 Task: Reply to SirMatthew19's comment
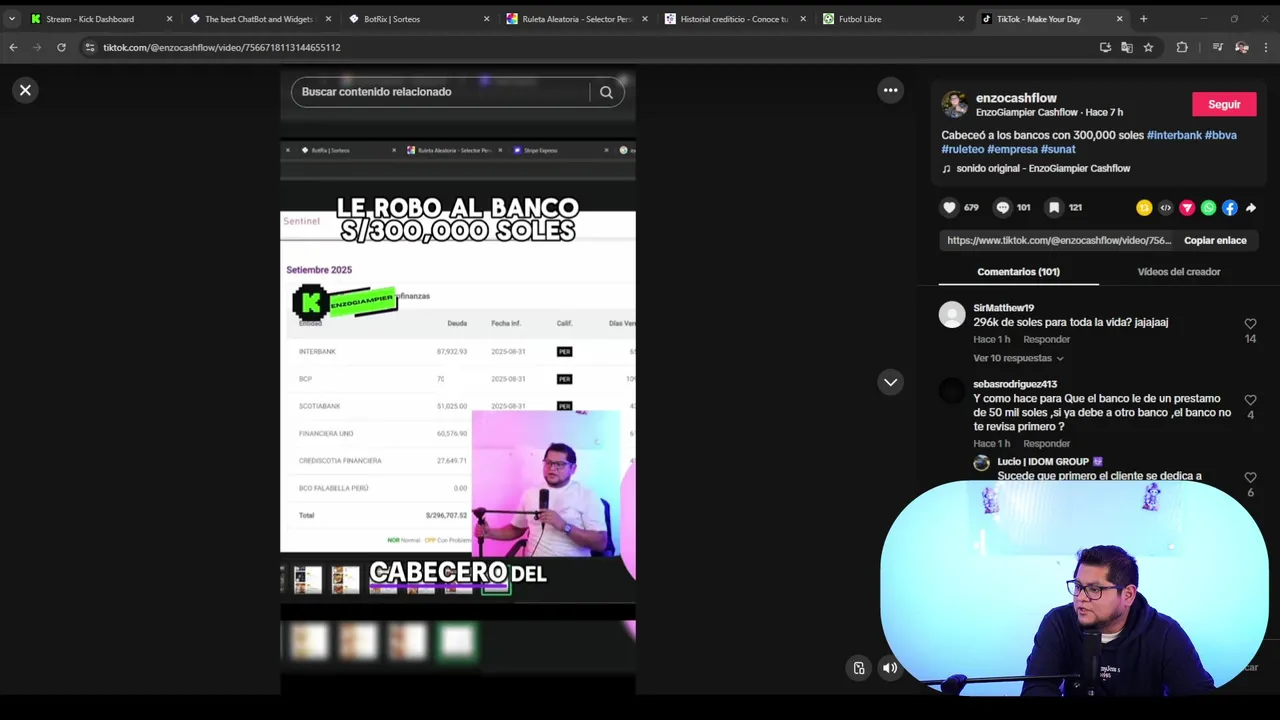coord(1046,339)
